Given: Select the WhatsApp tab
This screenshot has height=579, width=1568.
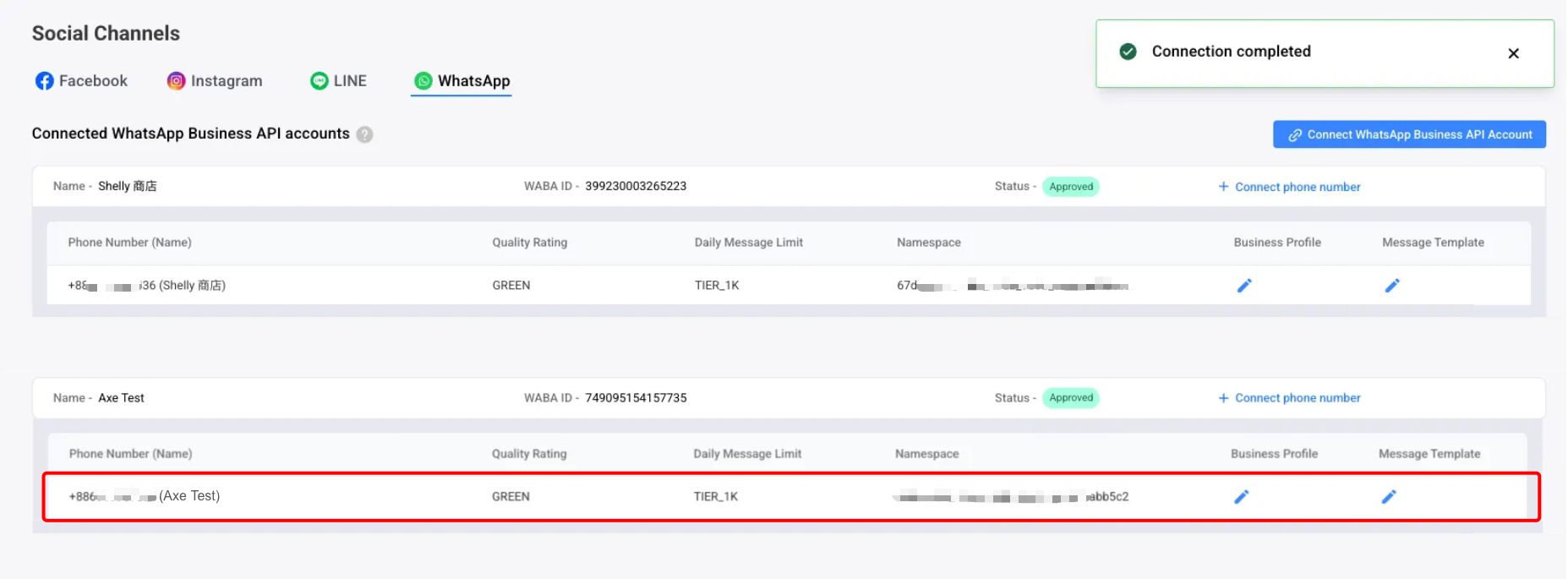Looking at the screenshot, I should click(x=462, y=81).
